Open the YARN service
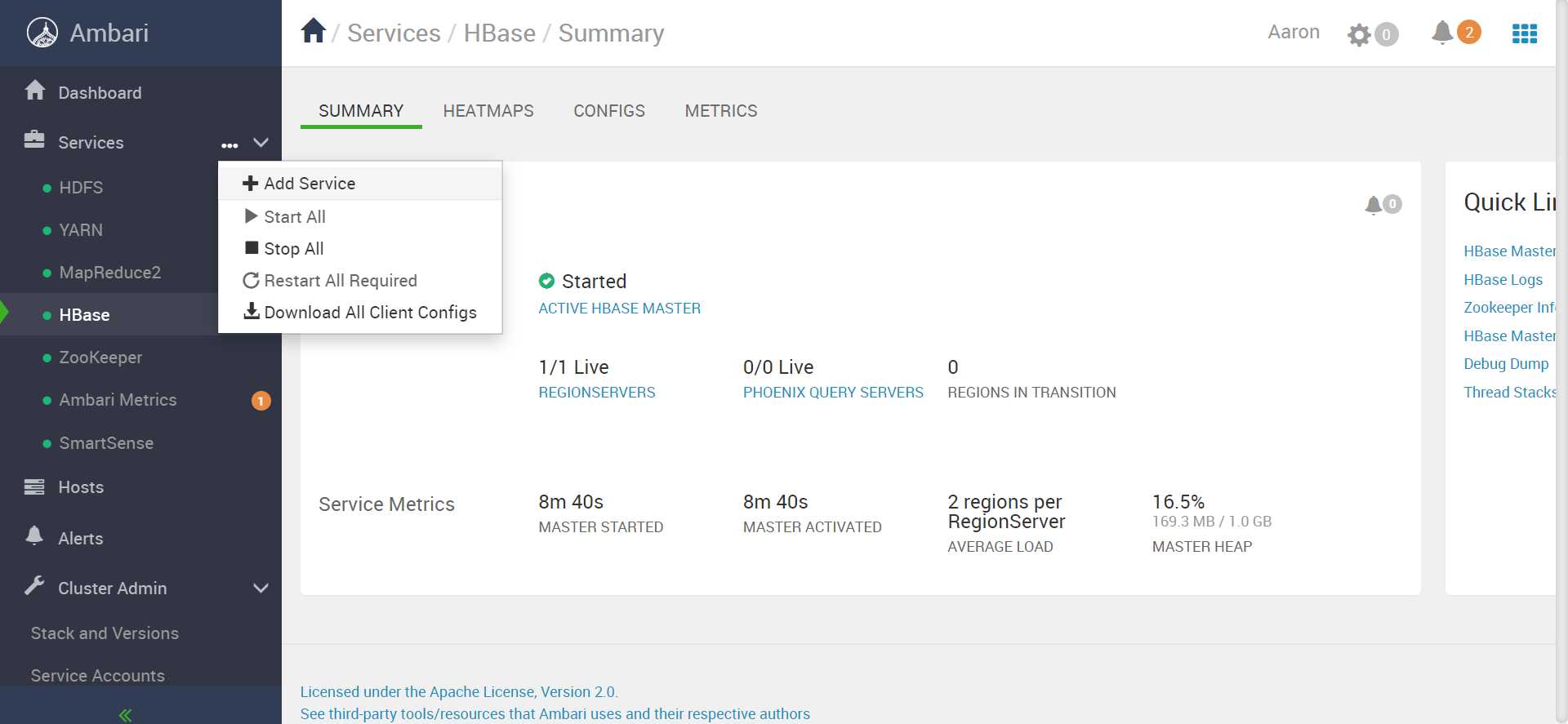 [x=81, y=230]
